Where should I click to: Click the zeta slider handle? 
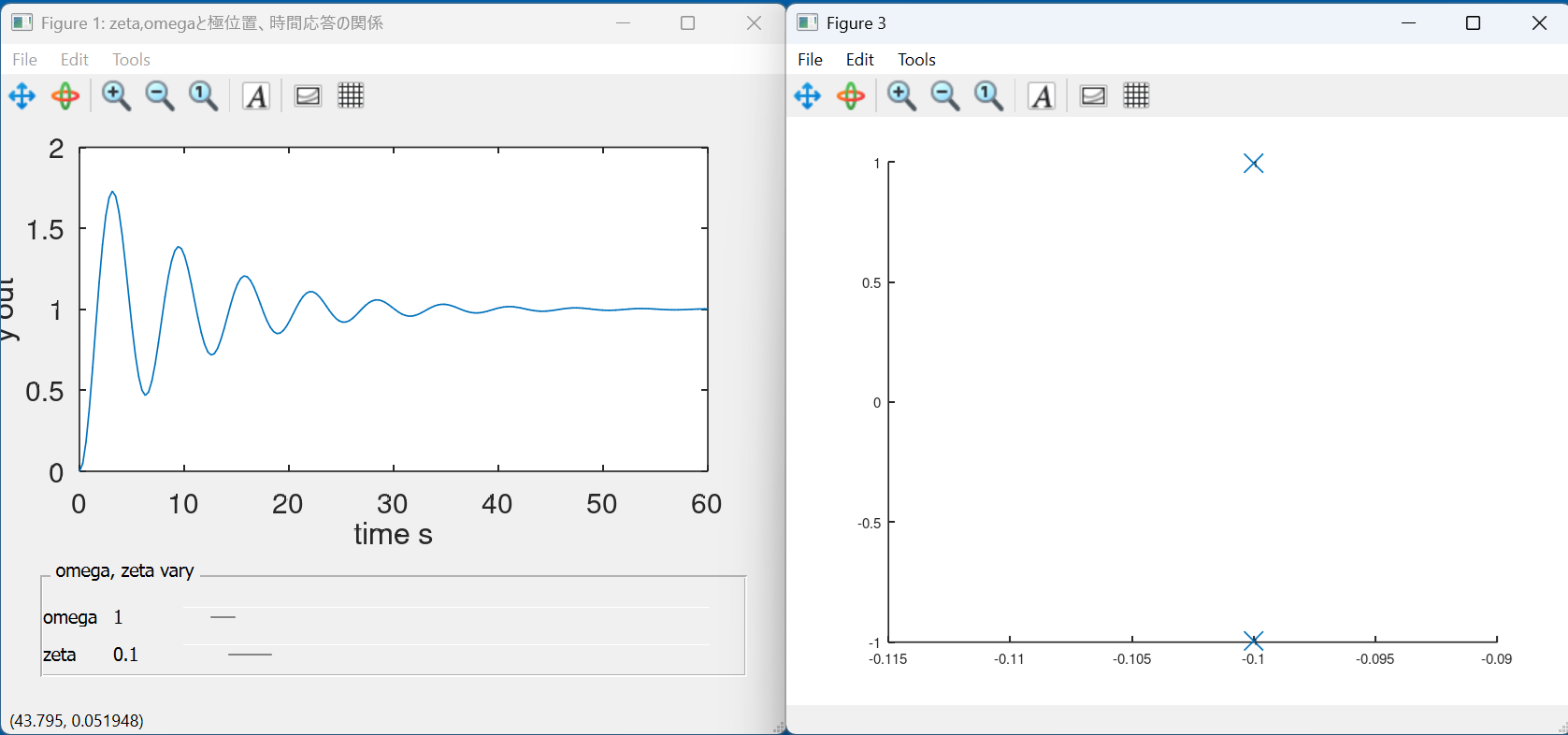(250, 655)
